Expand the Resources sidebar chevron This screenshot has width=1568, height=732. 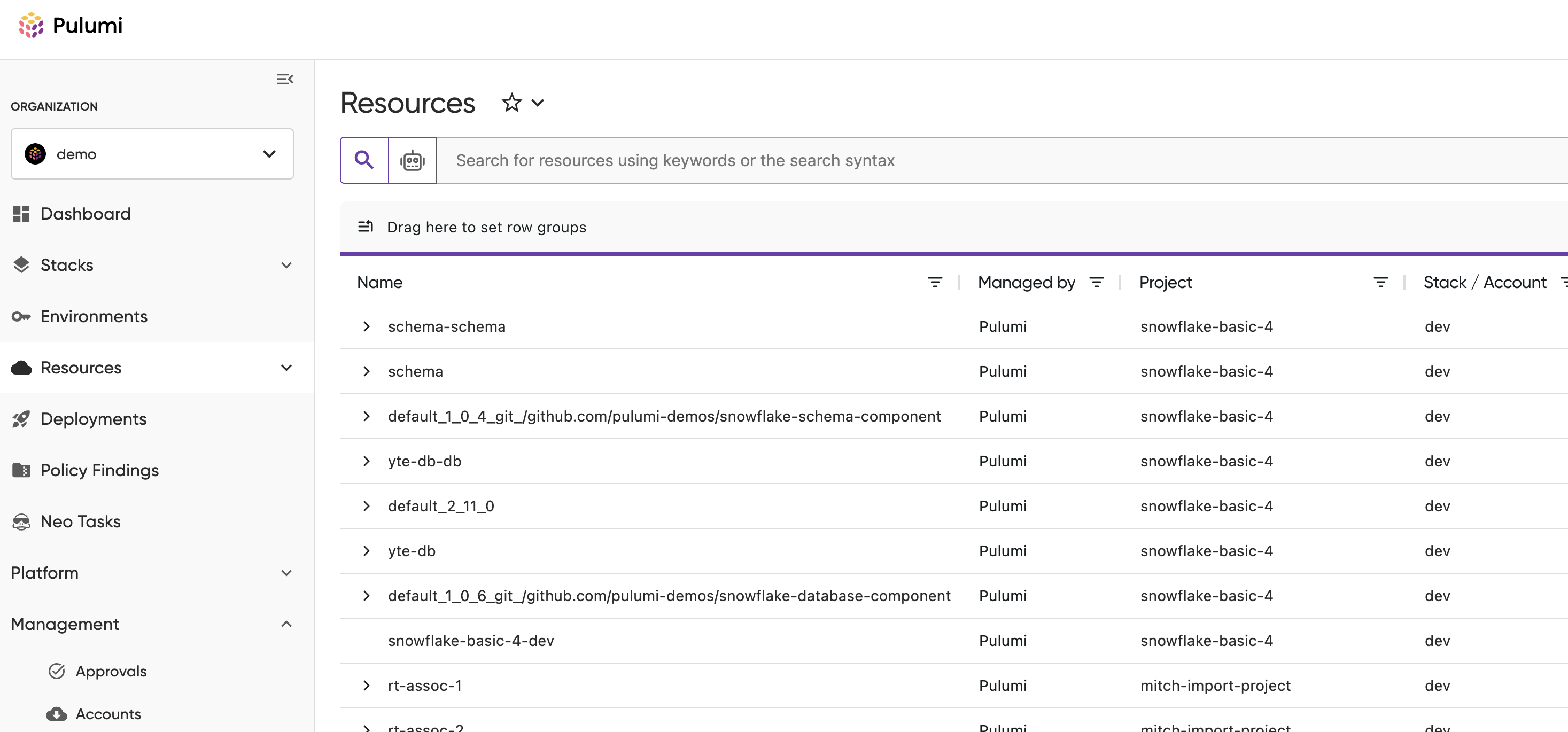tap(286, 368)
